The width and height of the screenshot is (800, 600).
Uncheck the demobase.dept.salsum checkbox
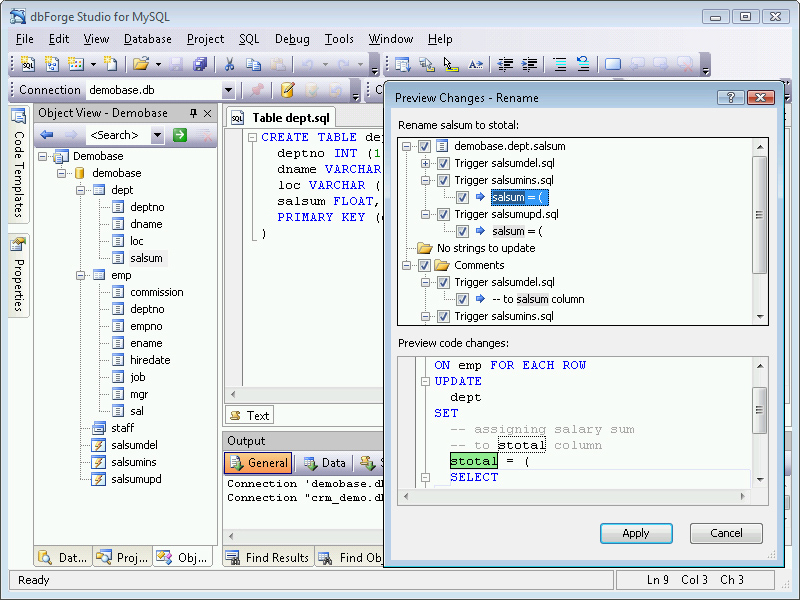[x=424, y=147]
